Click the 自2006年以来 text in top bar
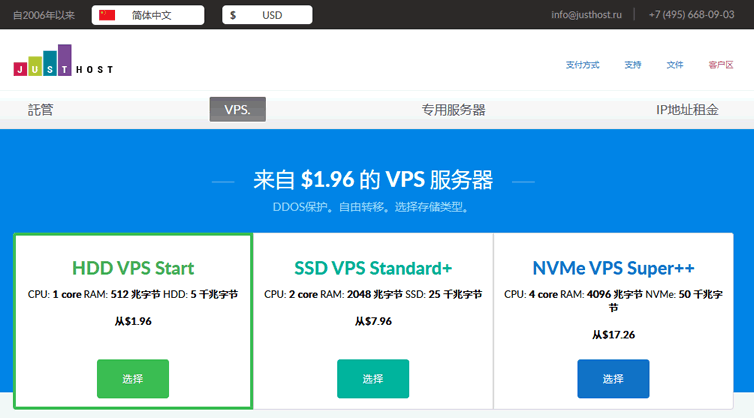The width and height of the screenshot is (754, 418). [44, 15]
